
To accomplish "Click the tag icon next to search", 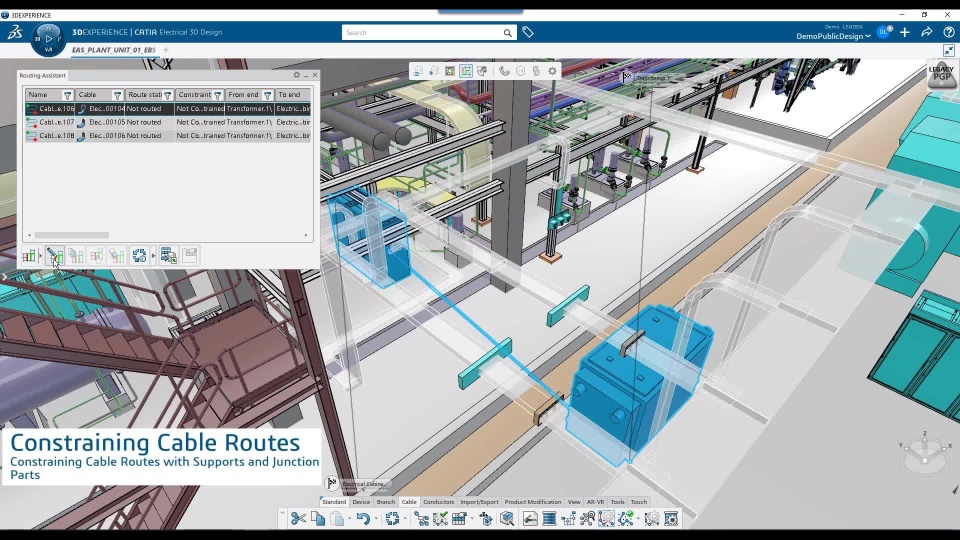I will point(528,32).
